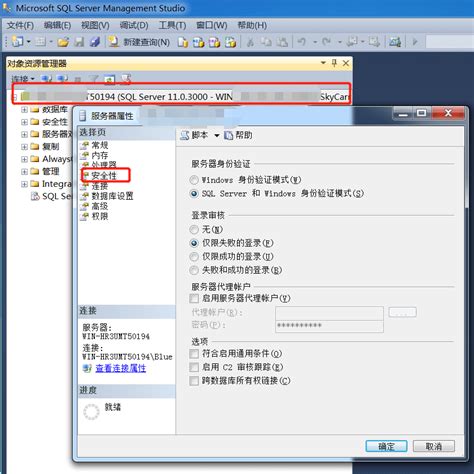Click the 新建查询(N) new query button
The image size is (474, 474).
pos(139,42)
